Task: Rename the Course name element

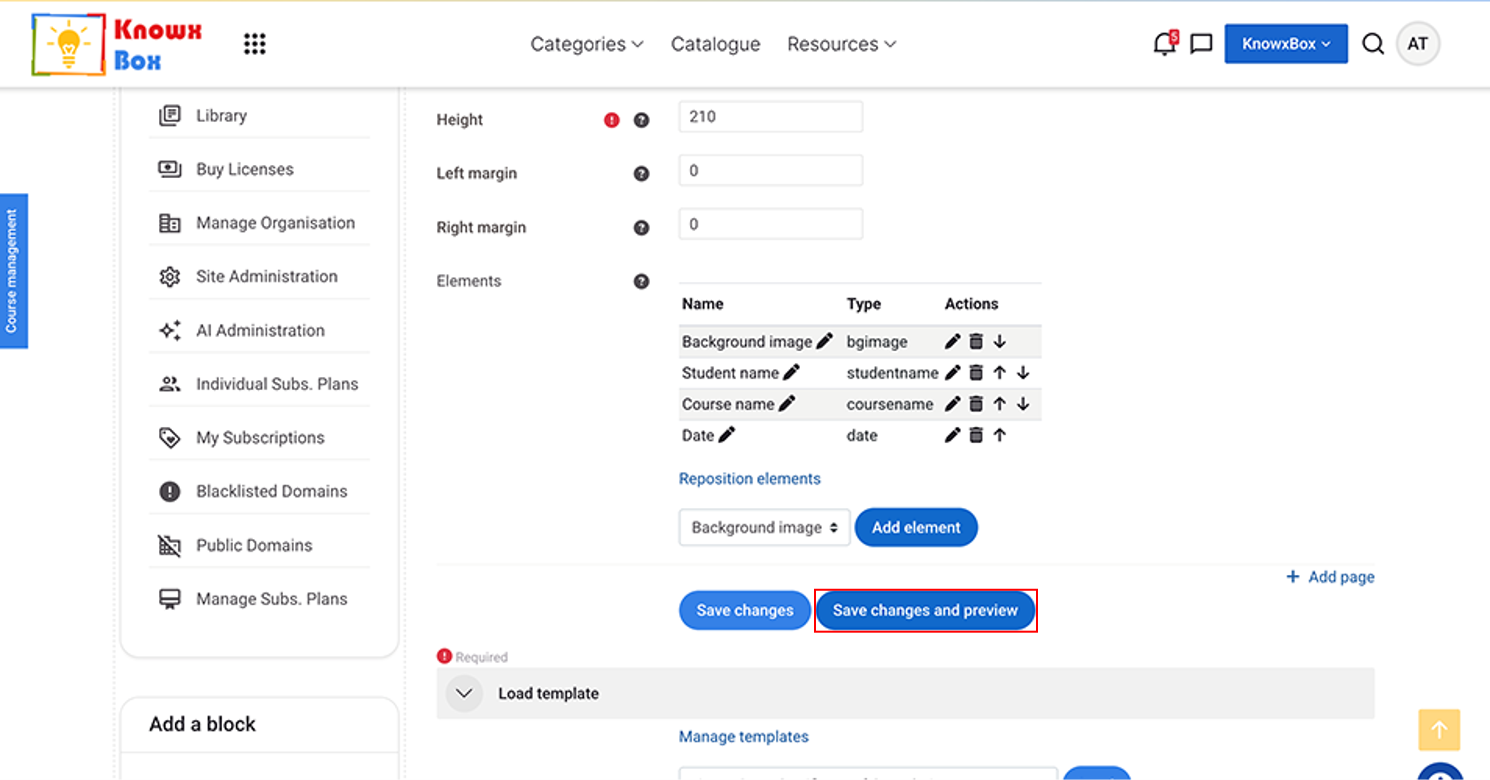Action: 787,404
